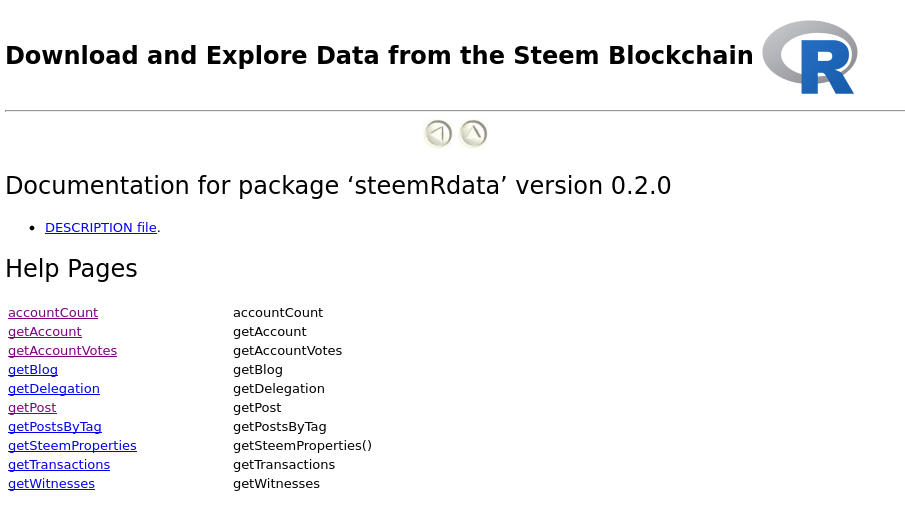Open the DESCRIPTION file link
This screenshot has width=905, height=510.
coord(101,228)
